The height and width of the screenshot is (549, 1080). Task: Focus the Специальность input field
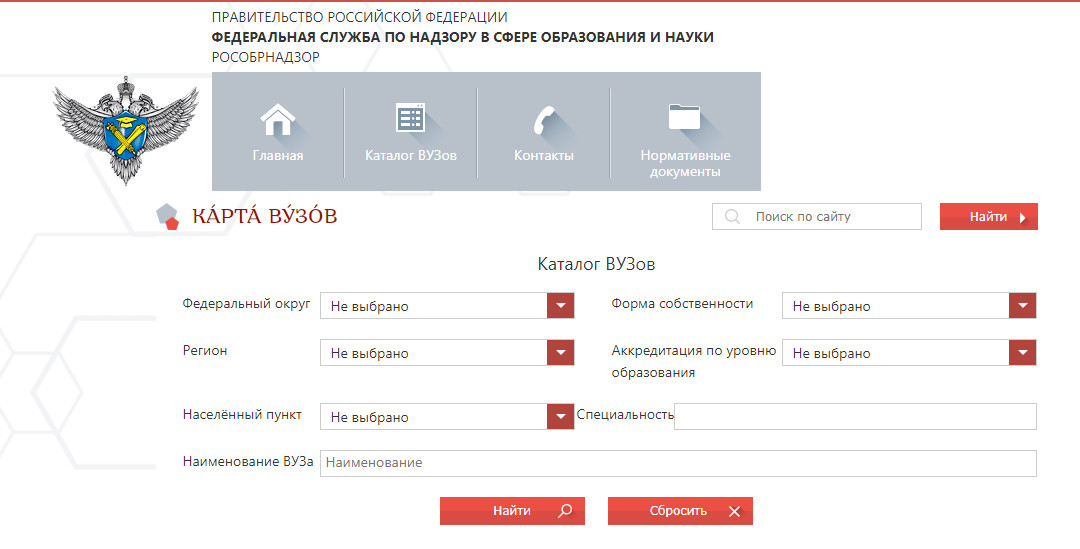coord(855,417)
